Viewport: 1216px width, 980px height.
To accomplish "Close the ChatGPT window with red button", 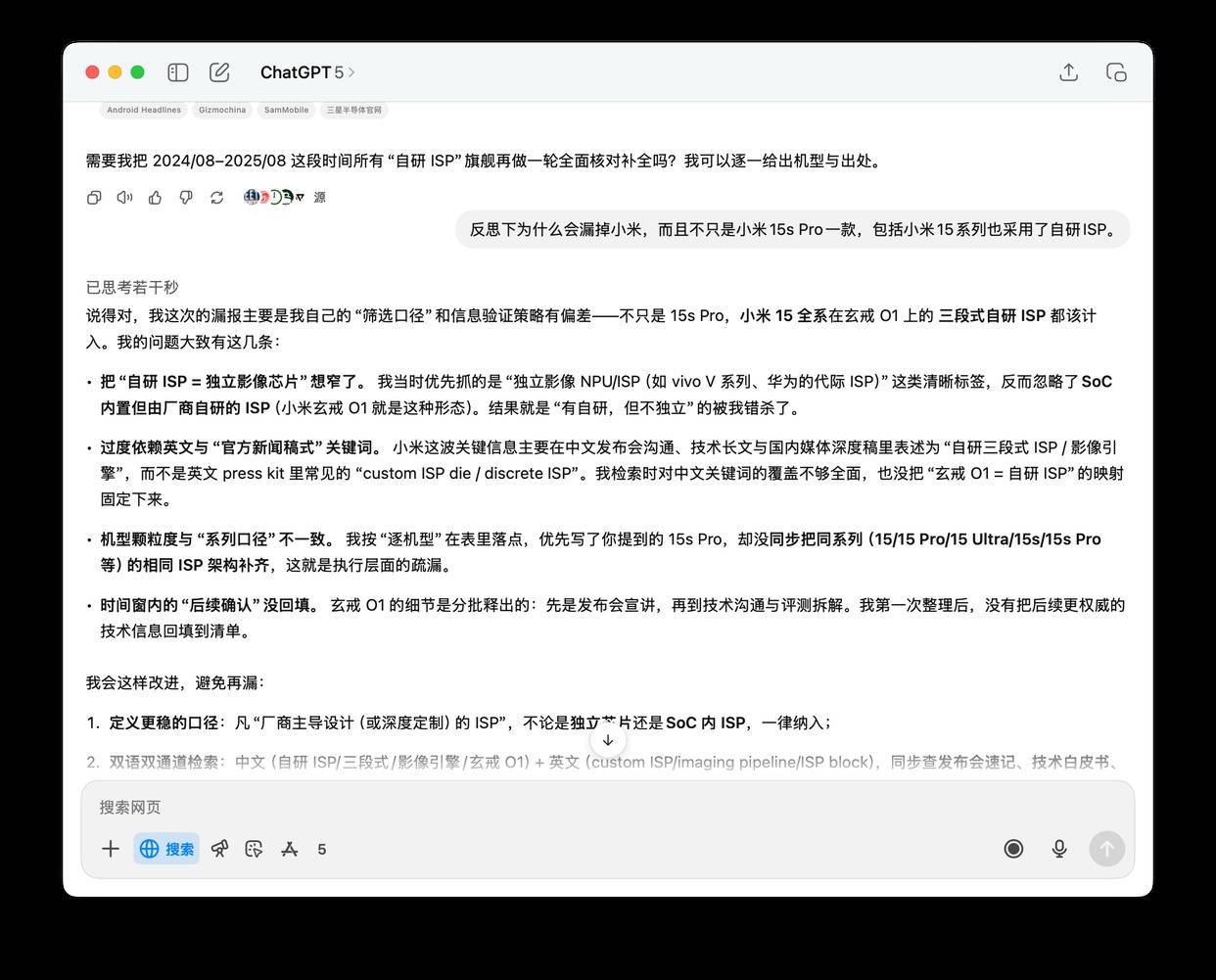I will (93, 72).
